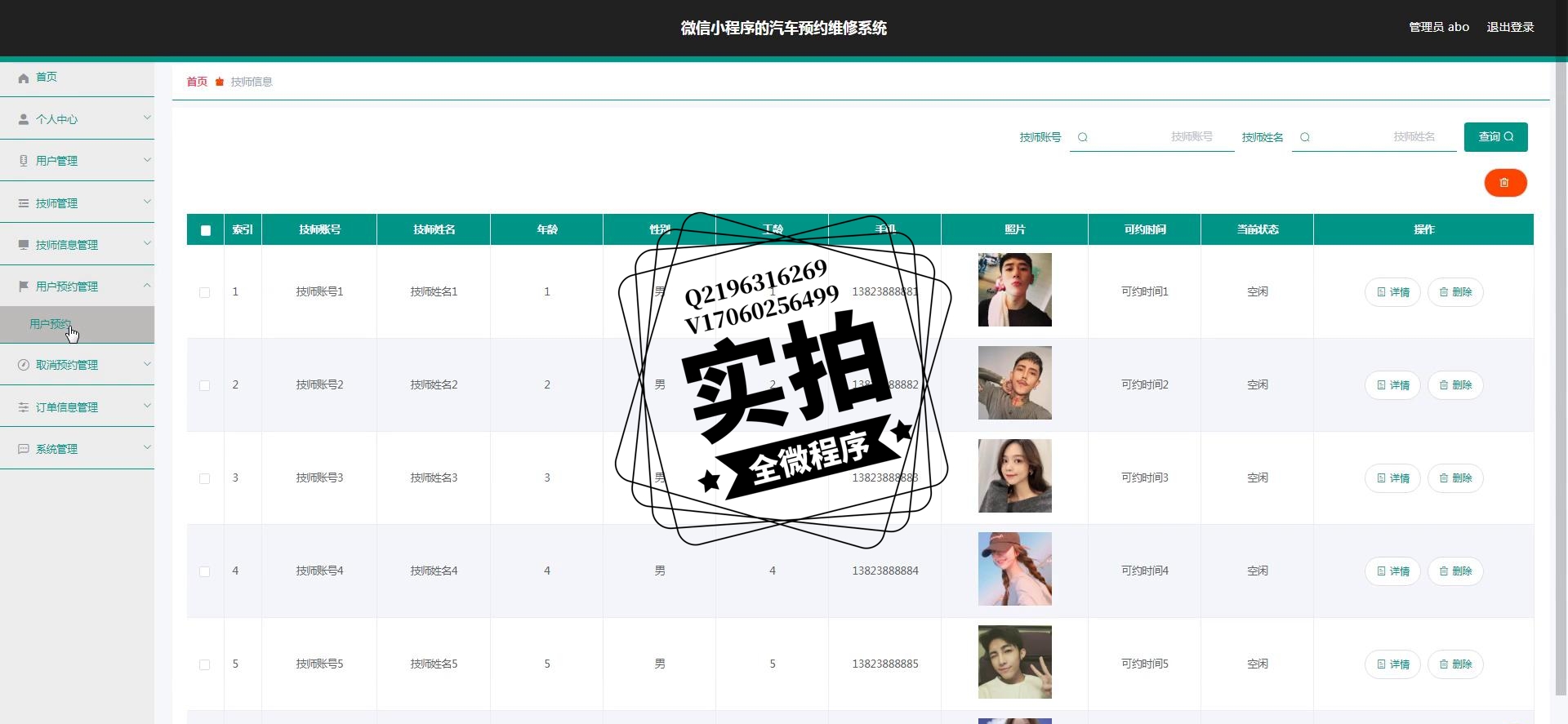The width and height of the screenshot is (1568, 724).
Task: Open 详情 for row 技师账号1
Action: [1392, 292]
